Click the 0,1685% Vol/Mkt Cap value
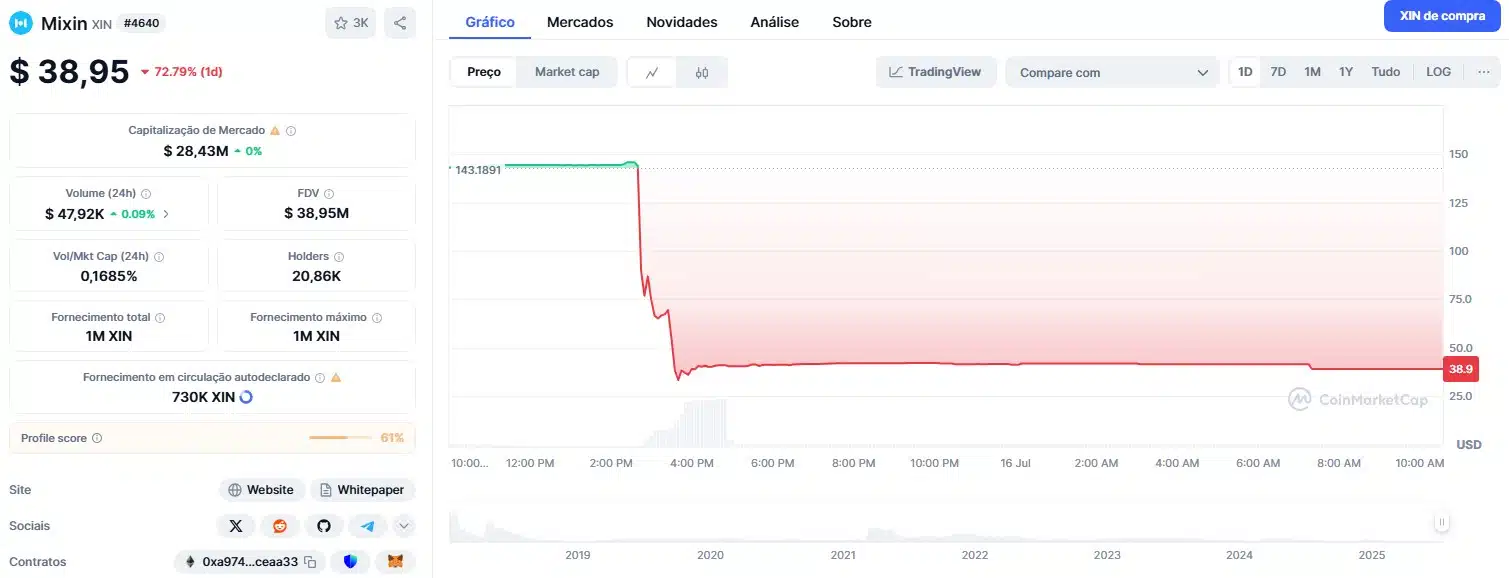The width and height of the screenshot is (1509, 578). tap(109, 276)
